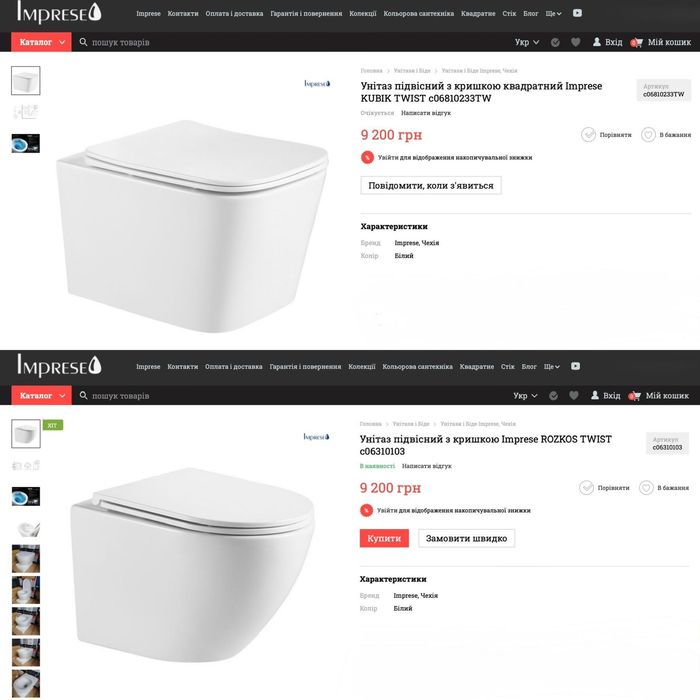This screenshot has width=700, height=700.
Task: Select blue flush thumbnail of KUBIK gallery
Action: (x=25, y=143)
